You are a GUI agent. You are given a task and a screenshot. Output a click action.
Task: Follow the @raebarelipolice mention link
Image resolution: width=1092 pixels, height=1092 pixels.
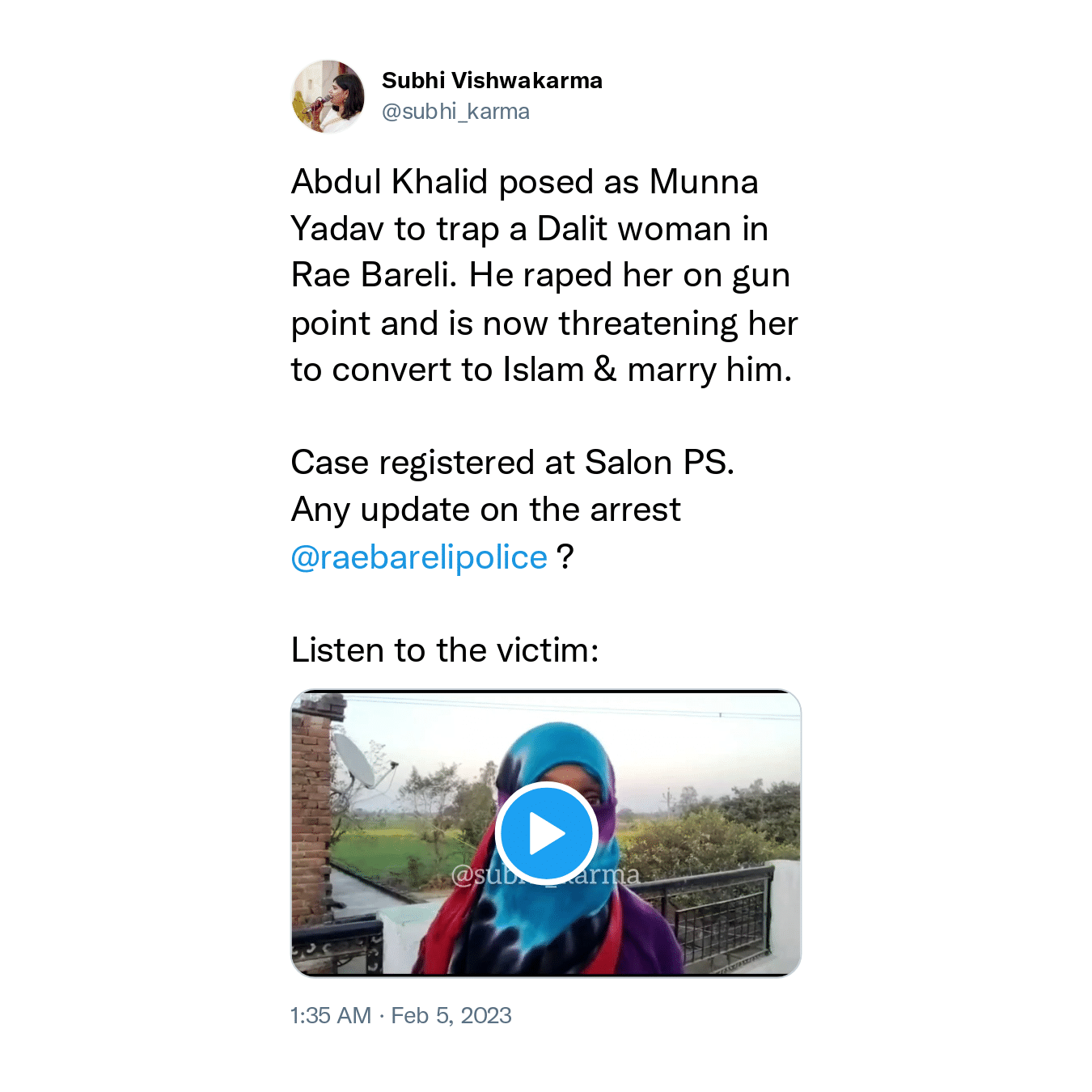pos(419,557)
